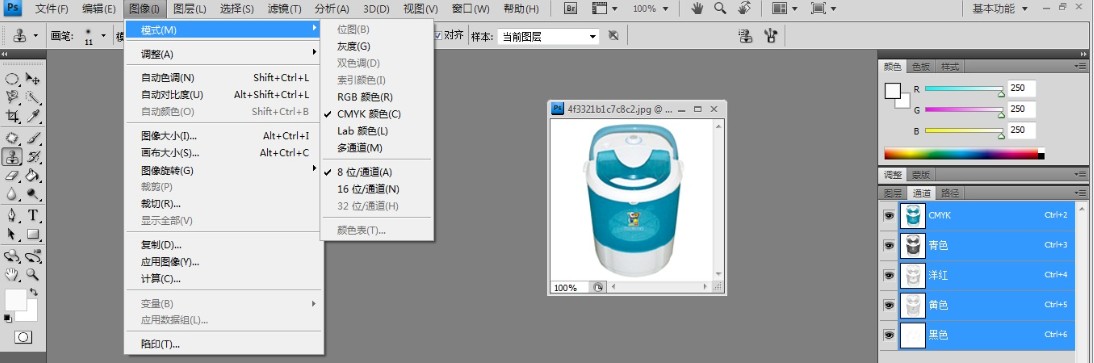Image resolution: width=1094 pixels, height=363 pixels.
Task: Select the Magic Wand tool
Action: (33, 97)
